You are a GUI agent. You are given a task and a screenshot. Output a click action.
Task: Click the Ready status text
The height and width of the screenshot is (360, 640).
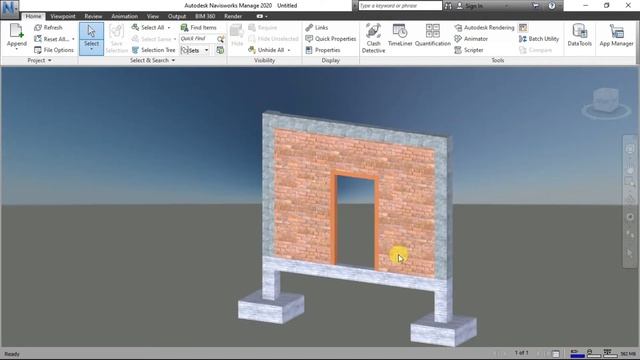click(x=12, y=354)
